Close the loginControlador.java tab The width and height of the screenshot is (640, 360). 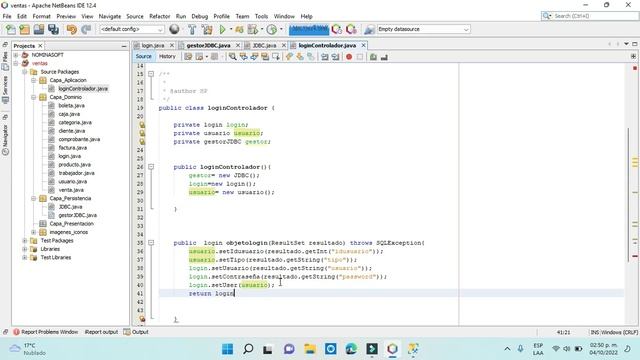coord(363,45)
